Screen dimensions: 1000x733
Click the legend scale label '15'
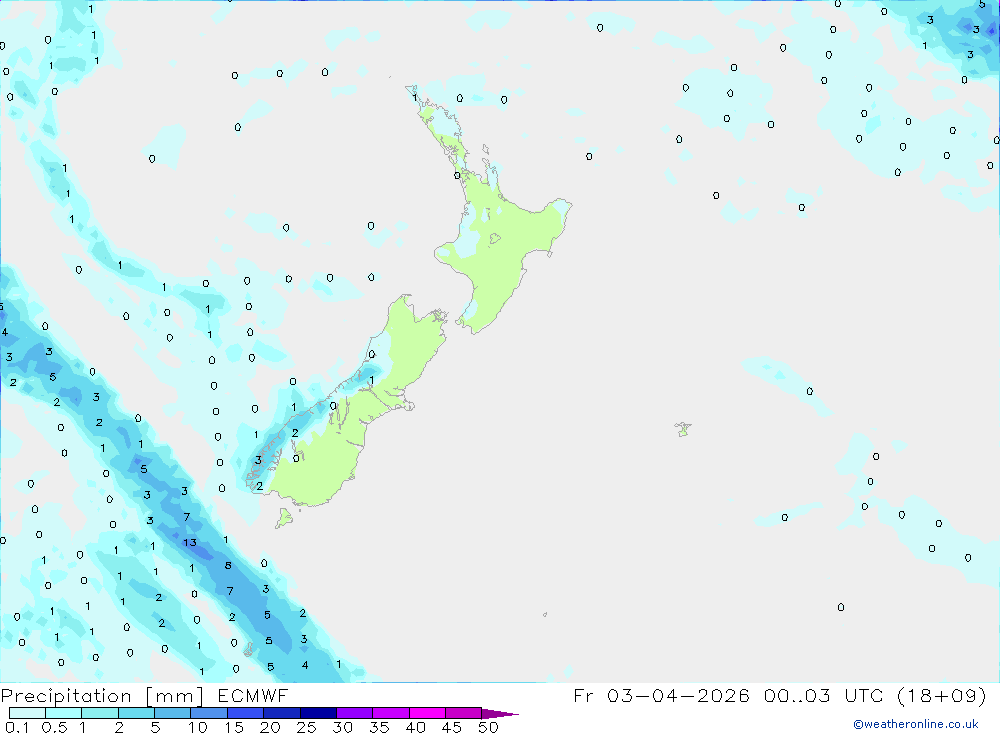tap(234, 727)
